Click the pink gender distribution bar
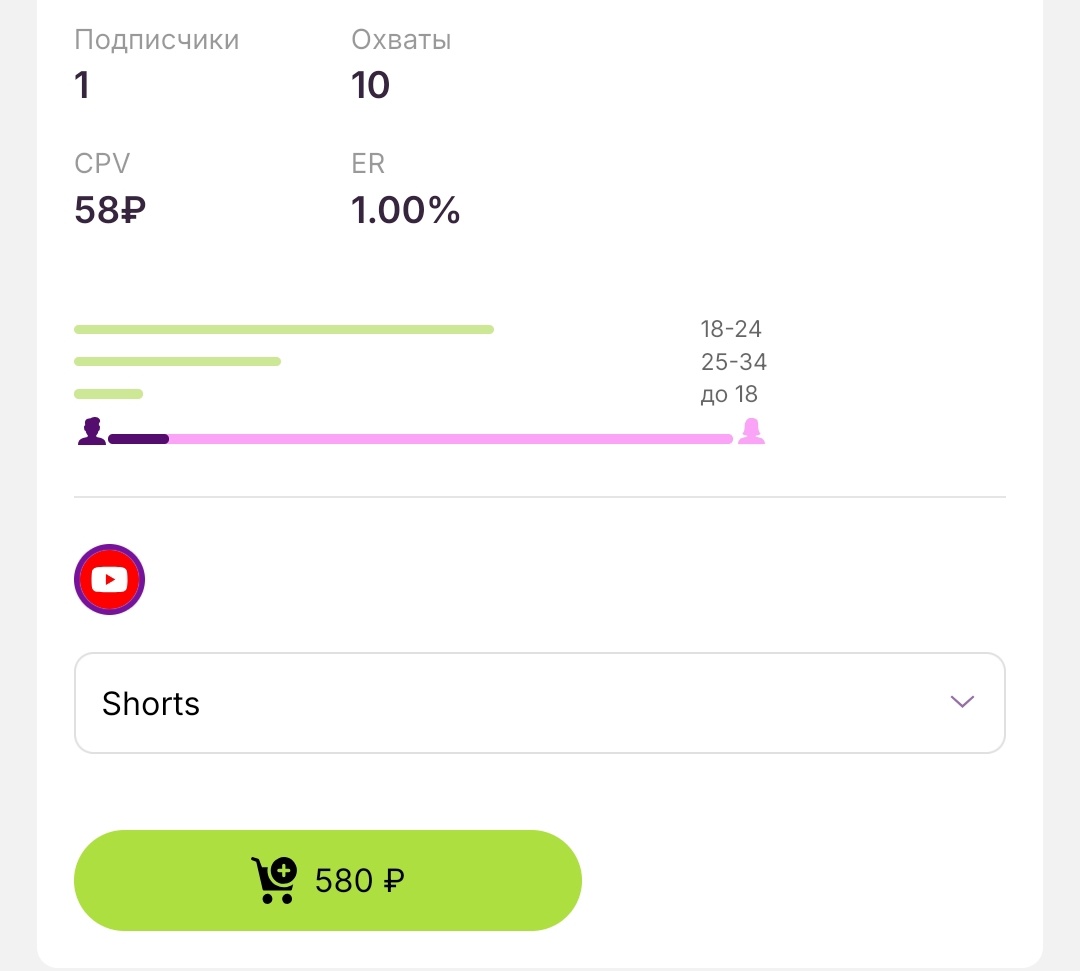This screenshot has width=1080, height=971. (450, 438)
